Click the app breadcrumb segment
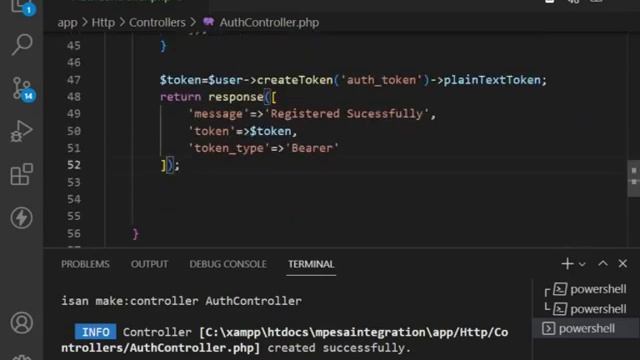 (67, 22)
